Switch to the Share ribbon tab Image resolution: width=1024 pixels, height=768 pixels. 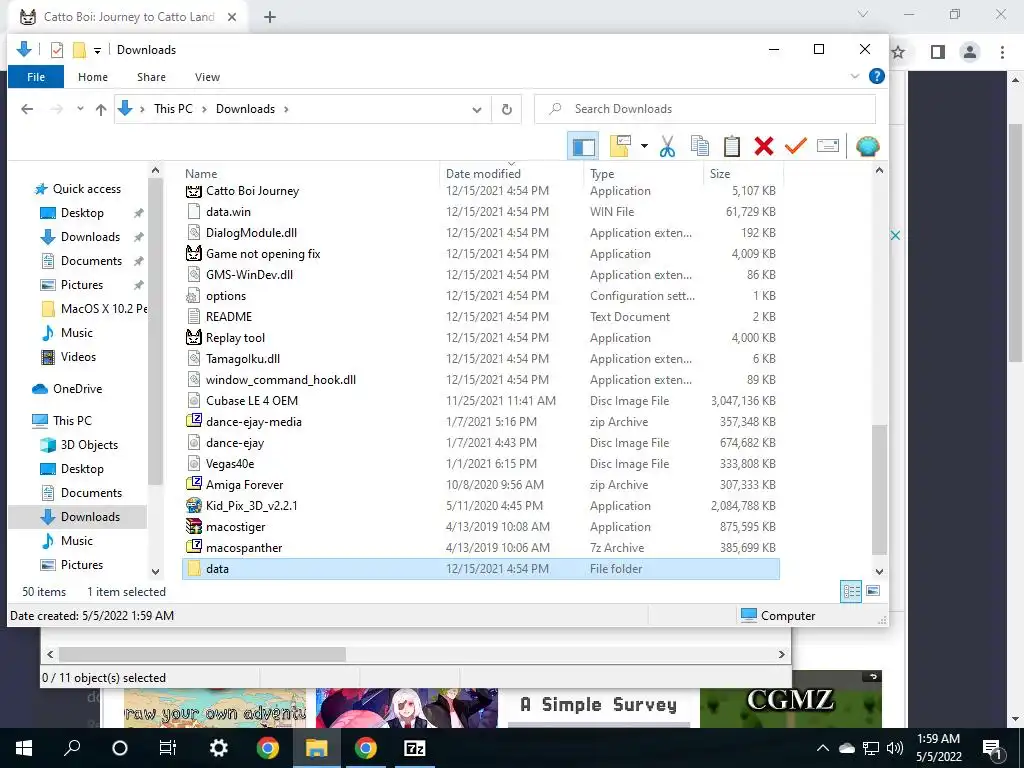[x=152, y=77]
